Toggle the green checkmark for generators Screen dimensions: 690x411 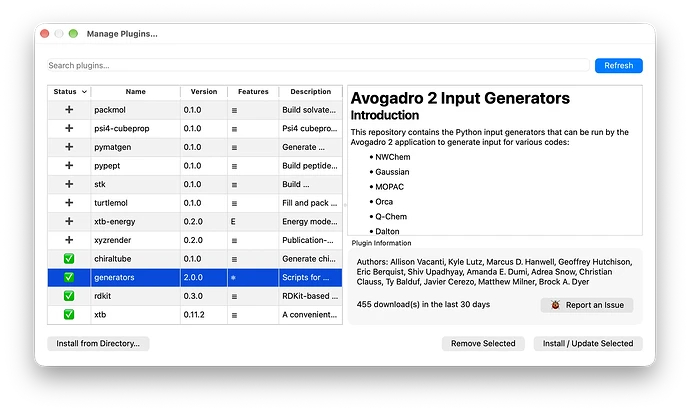pos(69,277)
